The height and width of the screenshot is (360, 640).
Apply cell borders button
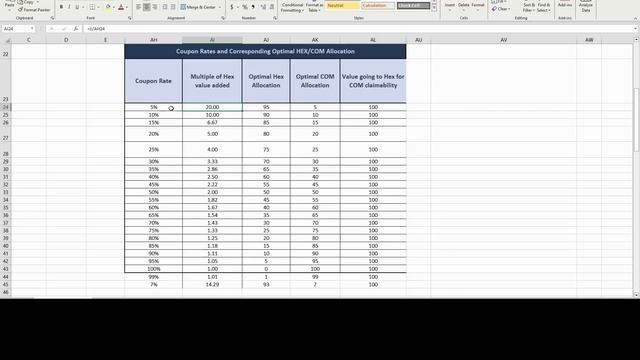click(92, 7)
